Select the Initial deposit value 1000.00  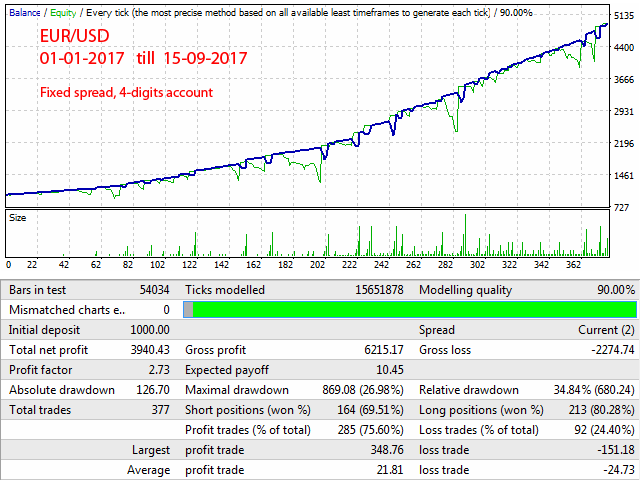tap(150, 330)
